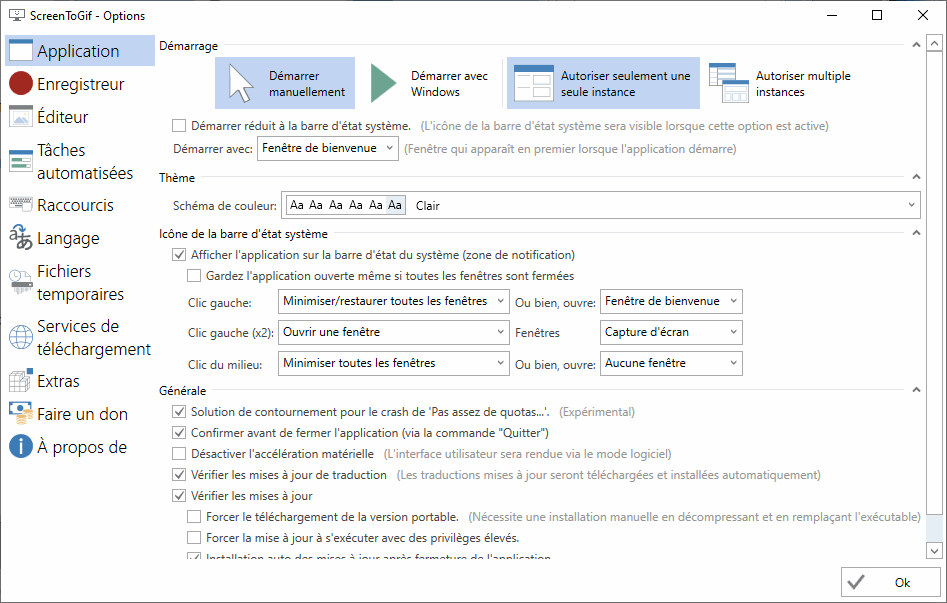Click the checkmark icon on Ok button

pyautogui.click(x=856, y=582)
